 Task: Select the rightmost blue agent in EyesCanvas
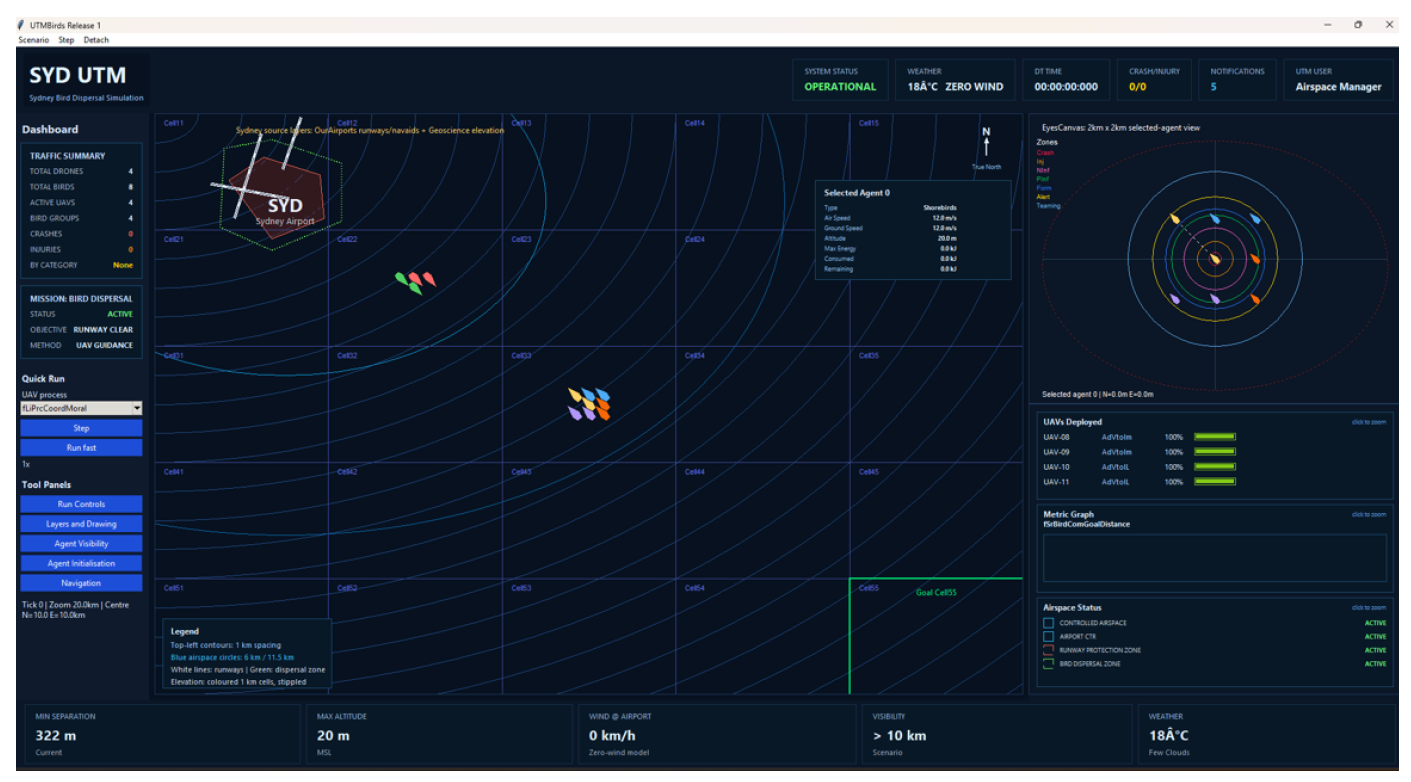(1254, 219)
